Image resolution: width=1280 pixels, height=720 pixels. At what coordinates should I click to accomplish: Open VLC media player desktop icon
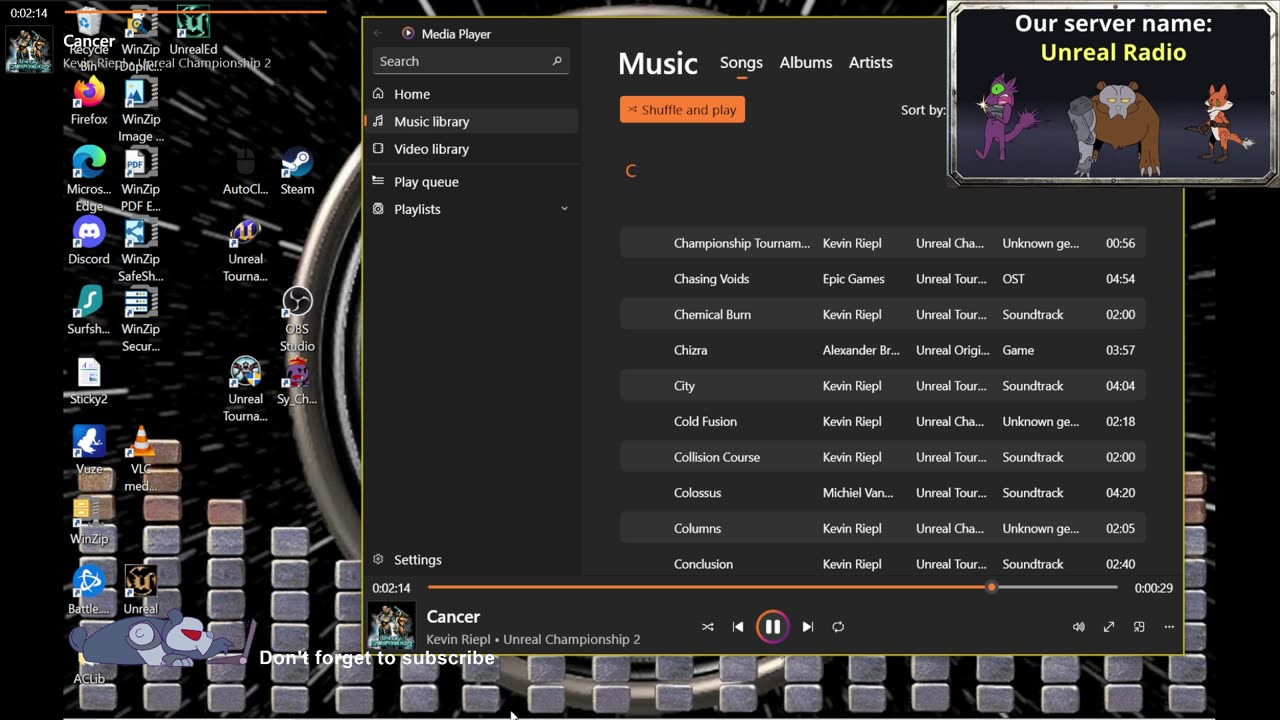coord(141,460)
